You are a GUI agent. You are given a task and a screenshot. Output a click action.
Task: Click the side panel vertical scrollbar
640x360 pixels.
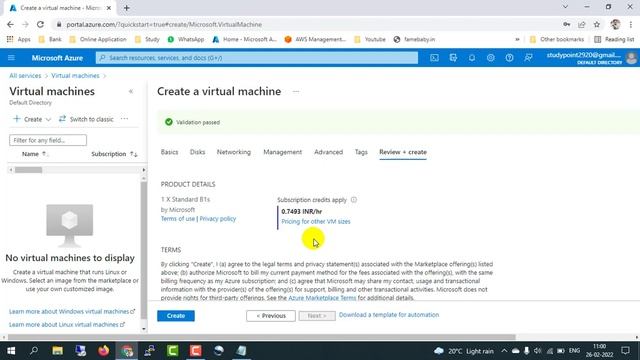144,249
